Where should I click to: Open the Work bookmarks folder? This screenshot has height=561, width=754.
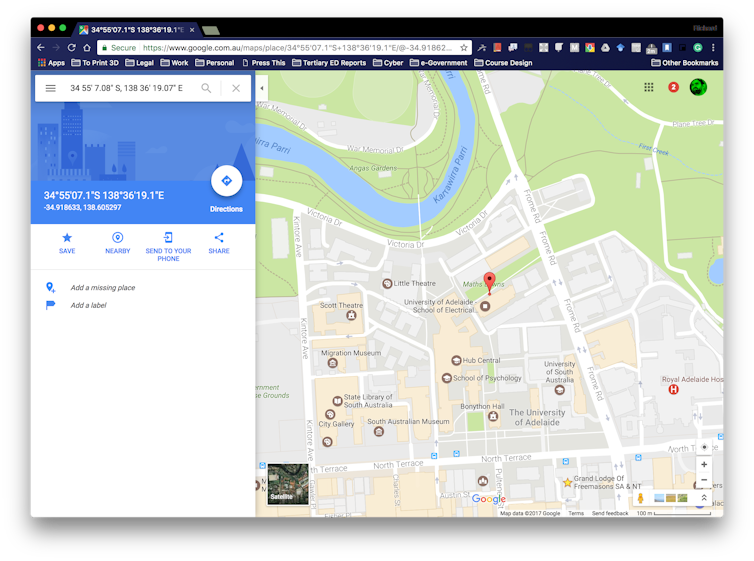(x=174, y=63)
